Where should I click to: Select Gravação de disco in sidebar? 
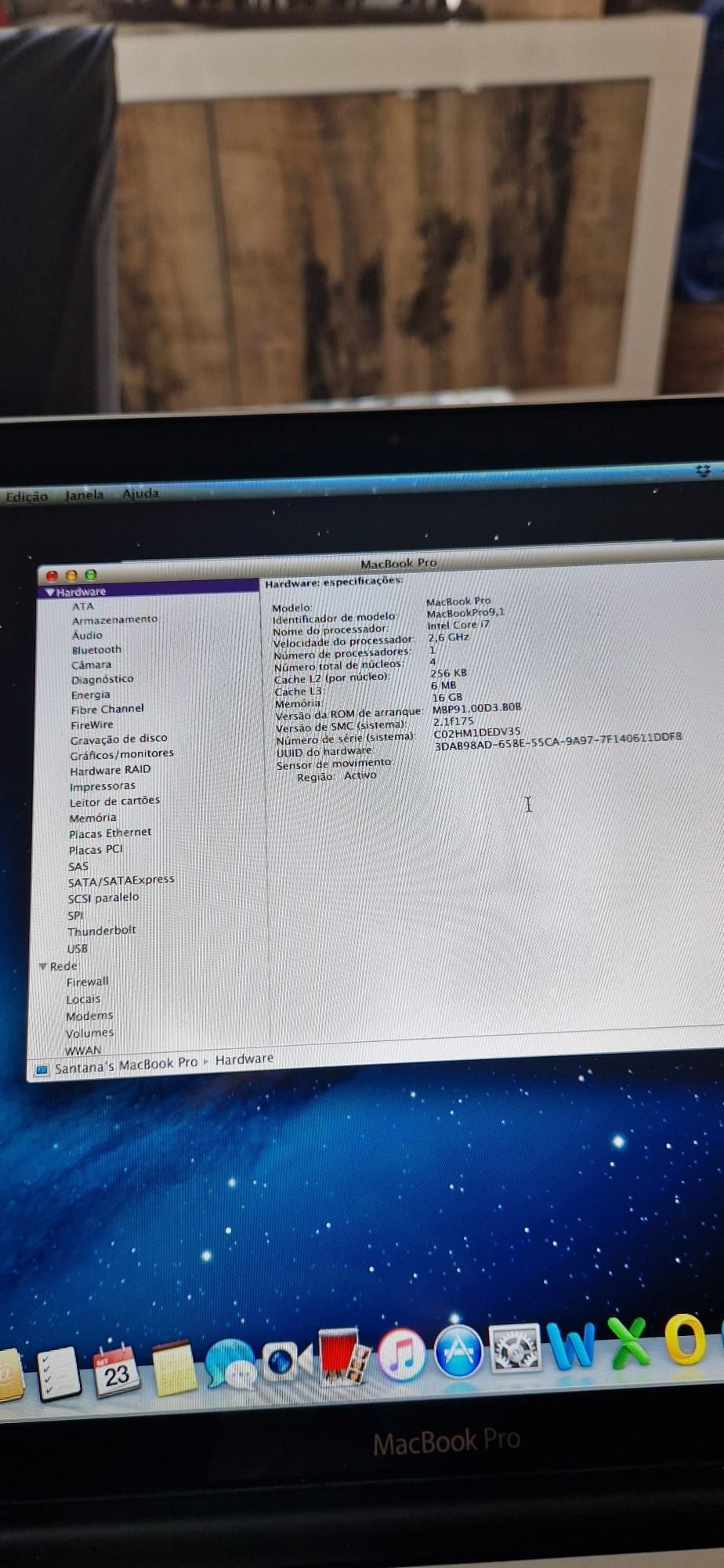(118, 739)
